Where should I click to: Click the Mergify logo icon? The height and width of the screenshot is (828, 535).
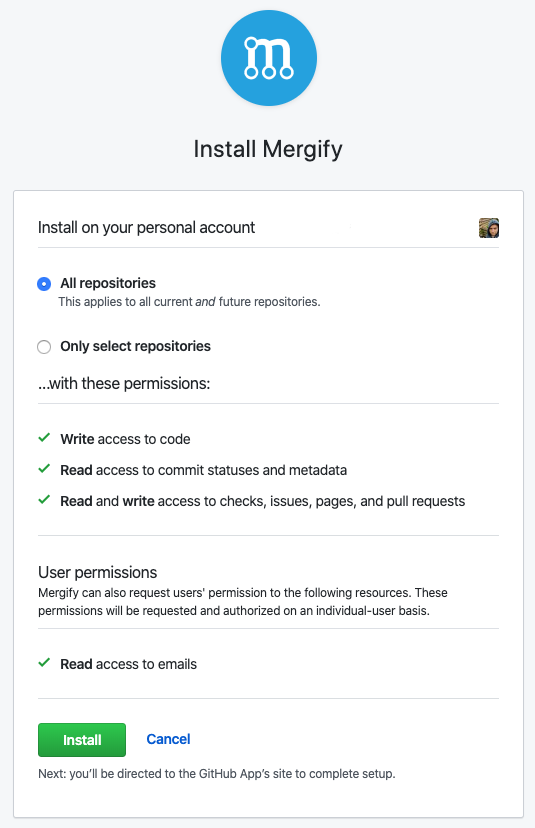[x=269, y=58]
